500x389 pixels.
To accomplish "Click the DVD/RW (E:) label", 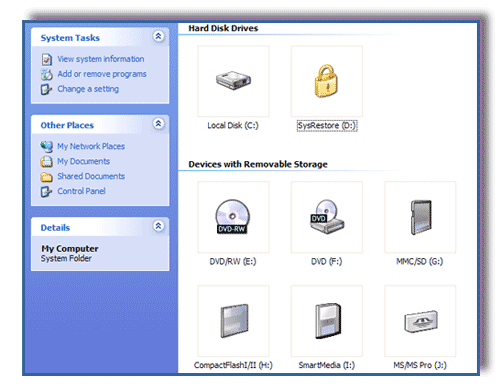I will coord(233,262).
